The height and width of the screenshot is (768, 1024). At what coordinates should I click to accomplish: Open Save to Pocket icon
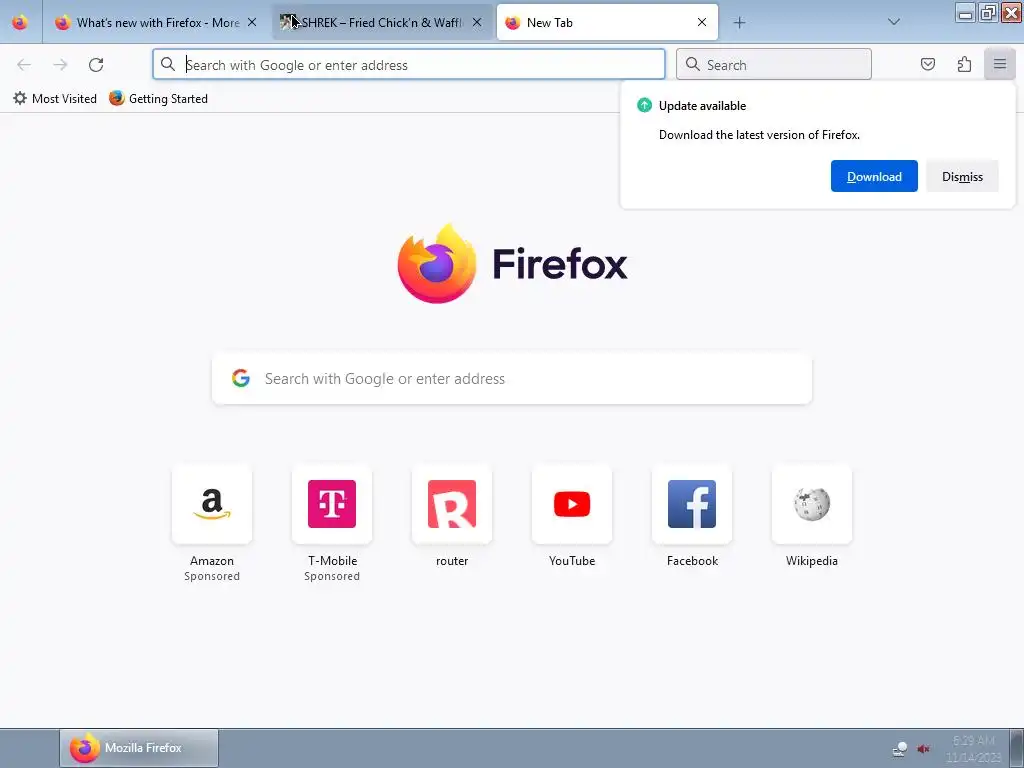(928, 65)
